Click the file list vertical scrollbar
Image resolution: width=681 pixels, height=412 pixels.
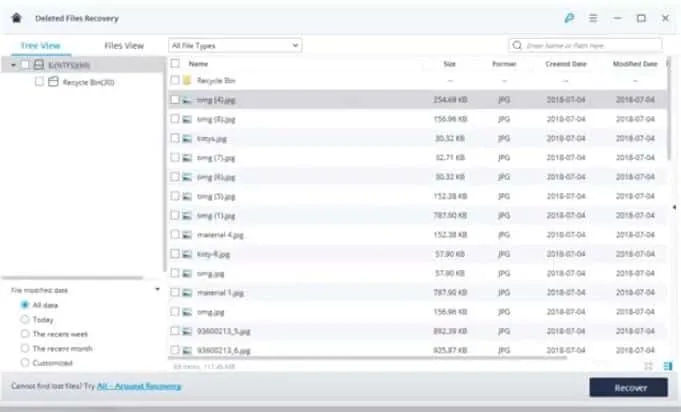669,109
